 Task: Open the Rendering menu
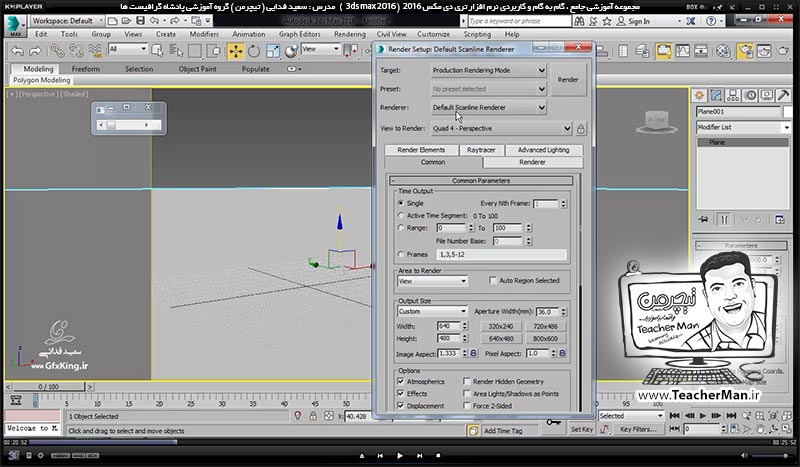point(349,34)
